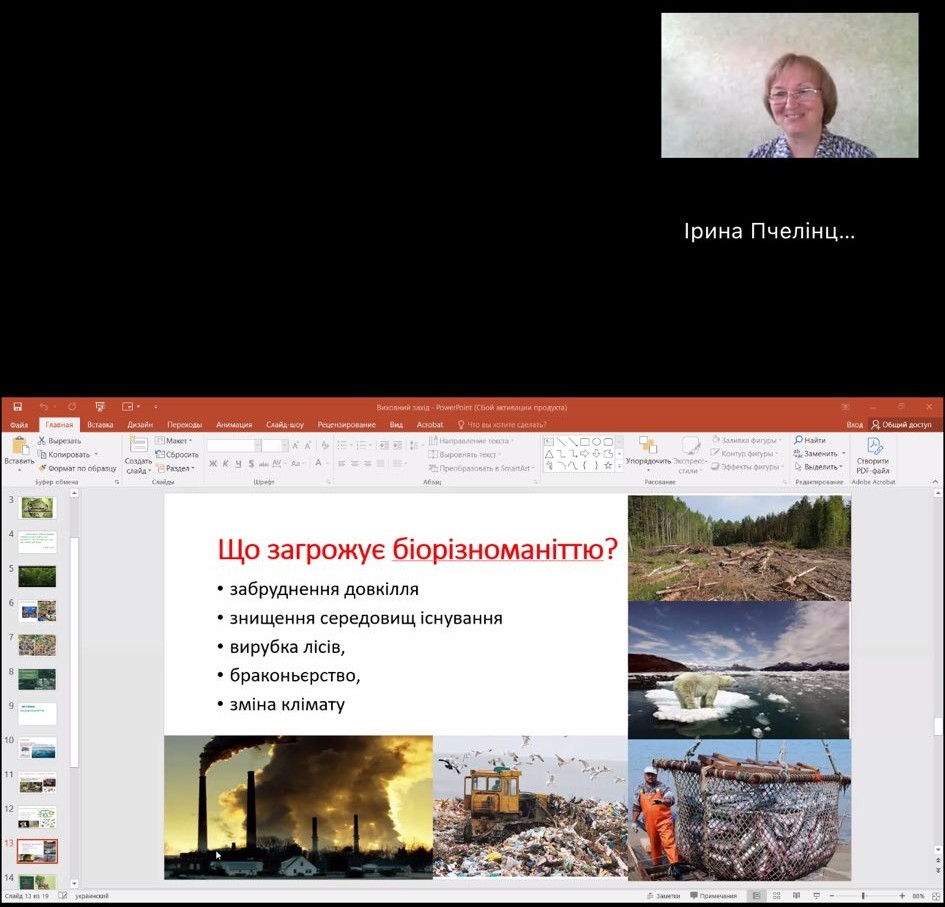Start slideshow from status bar icon
This screenshot has width=945, height=907.
pos(816,896)
